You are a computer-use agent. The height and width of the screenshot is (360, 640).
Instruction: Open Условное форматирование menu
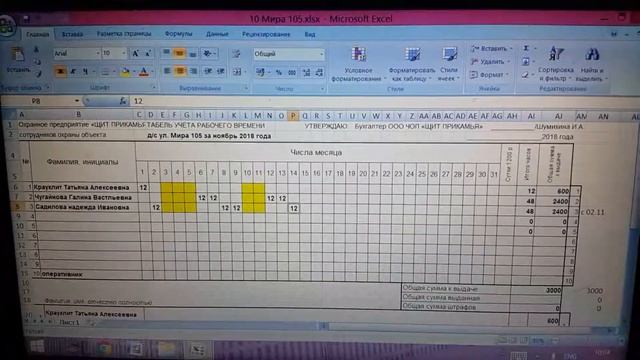[358, 64]
